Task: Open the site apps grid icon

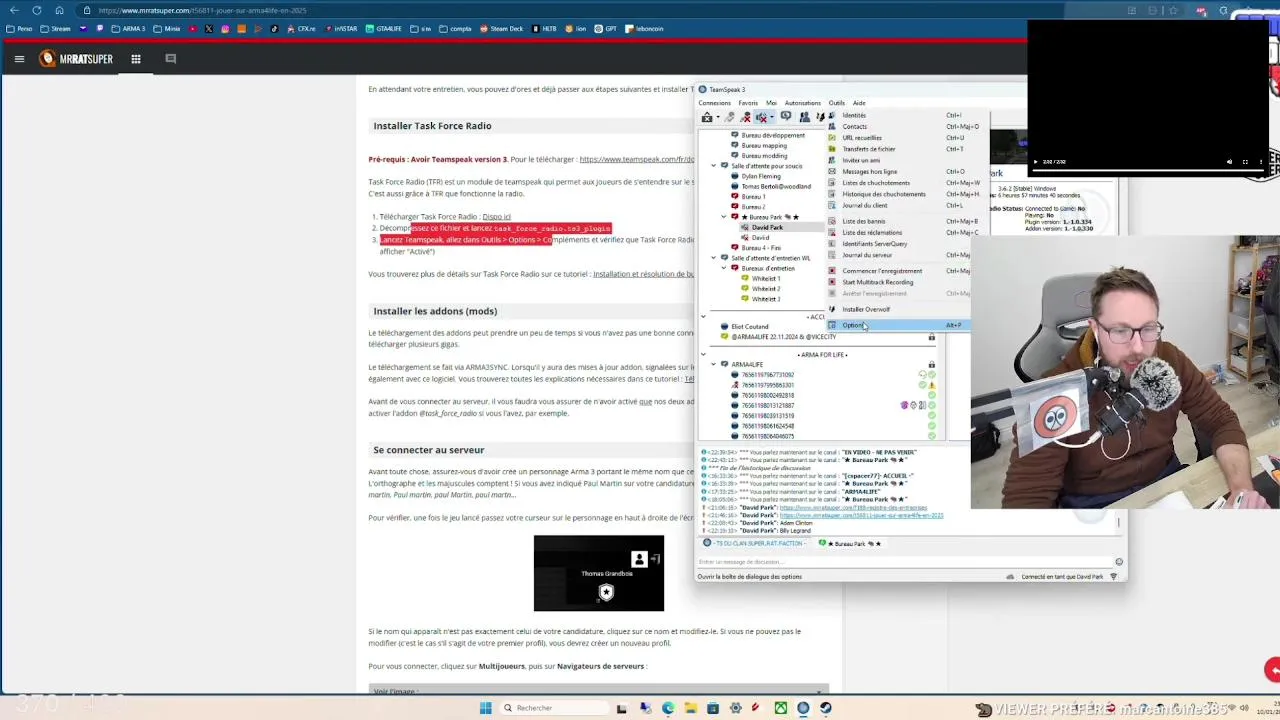Action: click(x=136, y=59)
